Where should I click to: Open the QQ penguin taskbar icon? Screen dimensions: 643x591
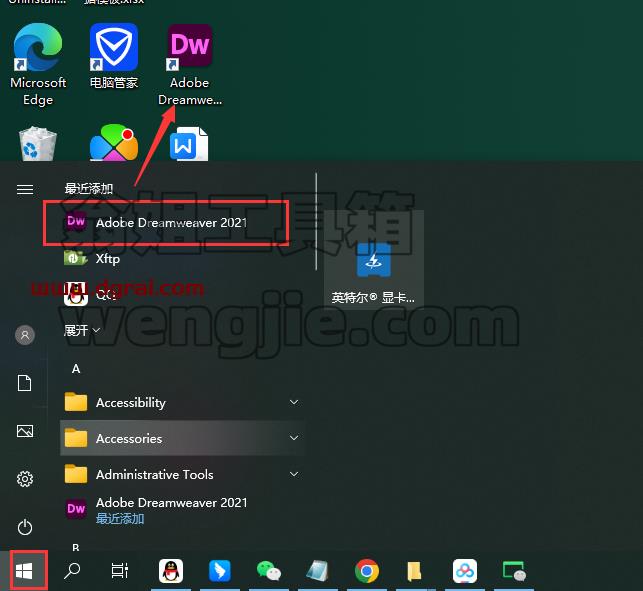tap(171, 571)
